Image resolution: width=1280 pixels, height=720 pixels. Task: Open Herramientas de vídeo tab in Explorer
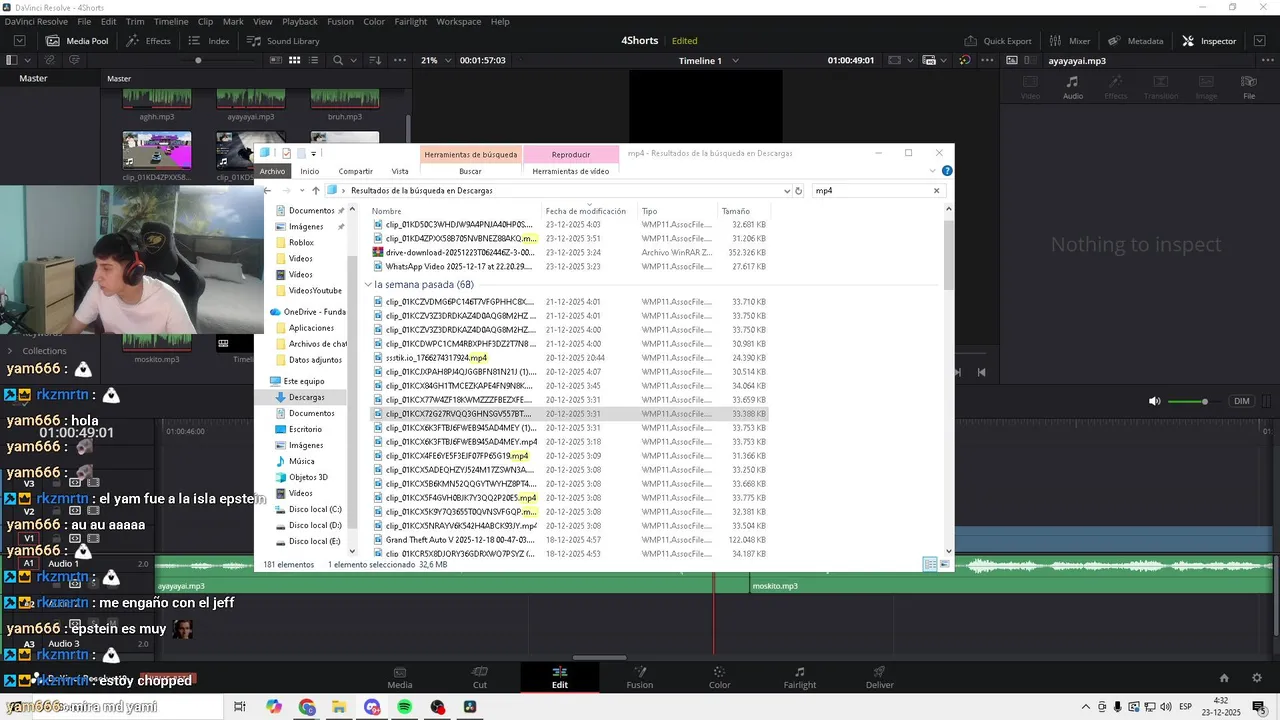click(571, 171)
